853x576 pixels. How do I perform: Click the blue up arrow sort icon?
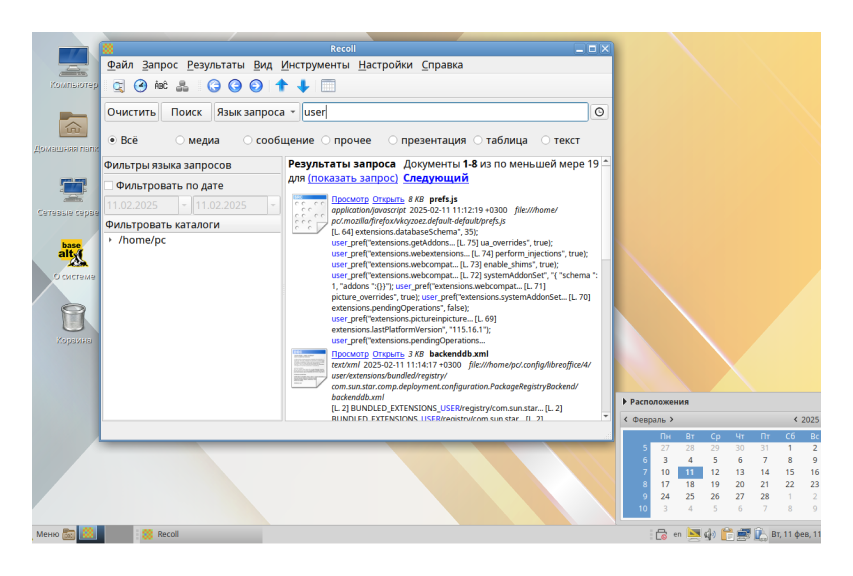[x=282, y=85]
